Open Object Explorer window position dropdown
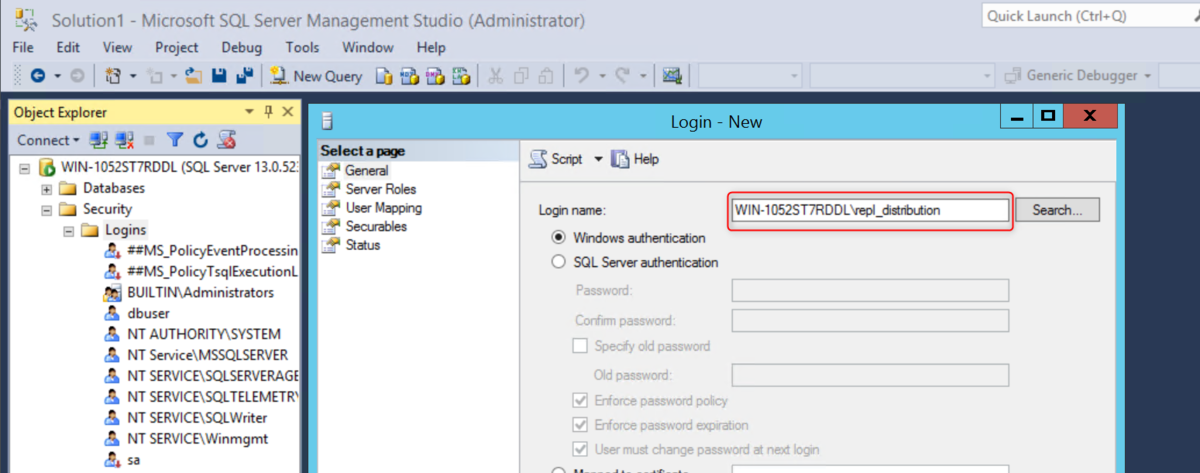The width and height of the screenshot is (1200, 473). [x=250, y=112]
